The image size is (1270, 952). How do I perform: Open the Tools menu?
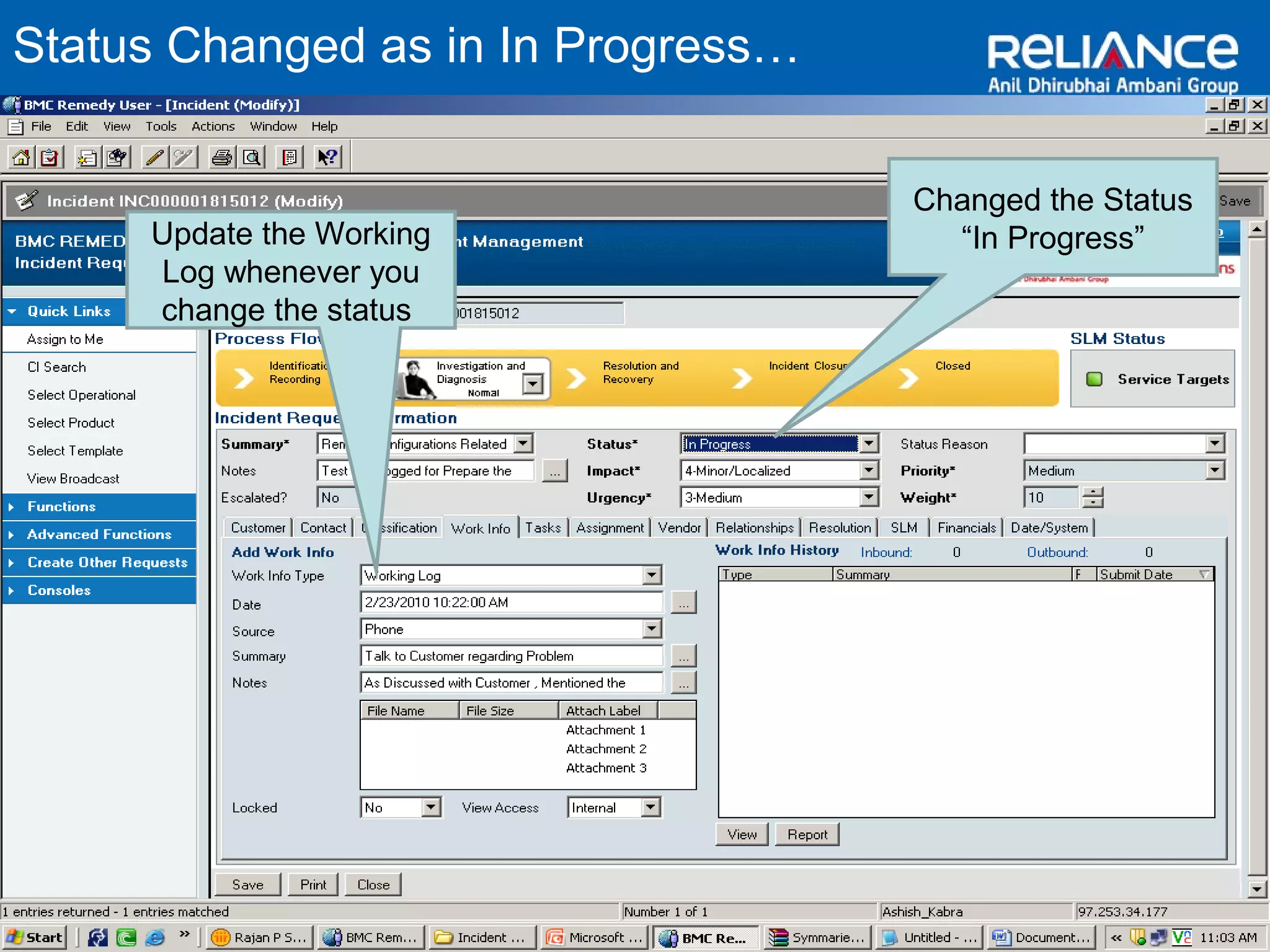161,126
